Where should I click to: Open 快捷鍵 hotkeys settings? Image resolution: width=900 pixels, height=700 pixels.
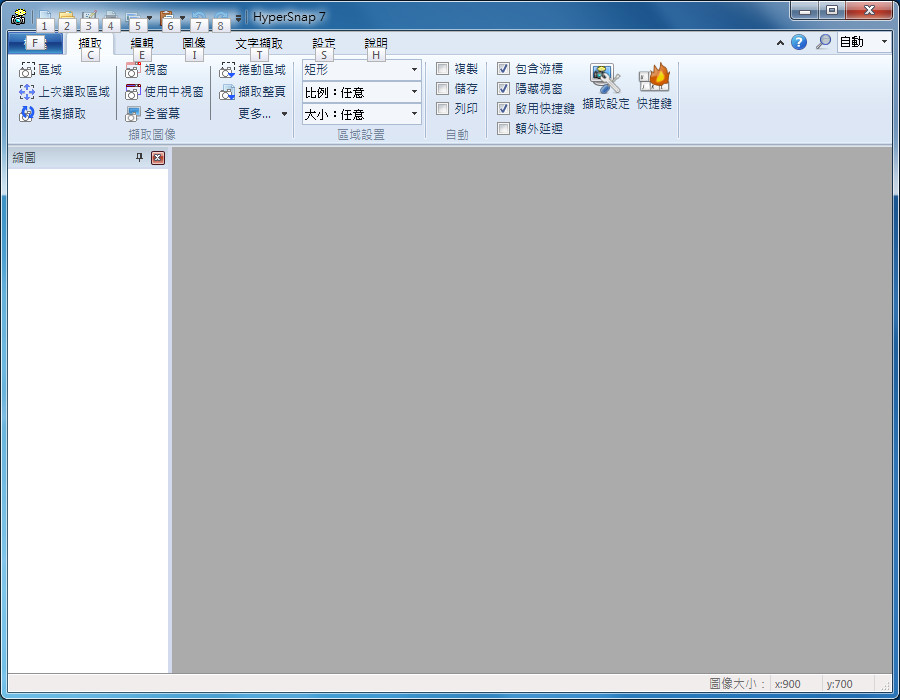pyautogui.click(x=654, y=86)
